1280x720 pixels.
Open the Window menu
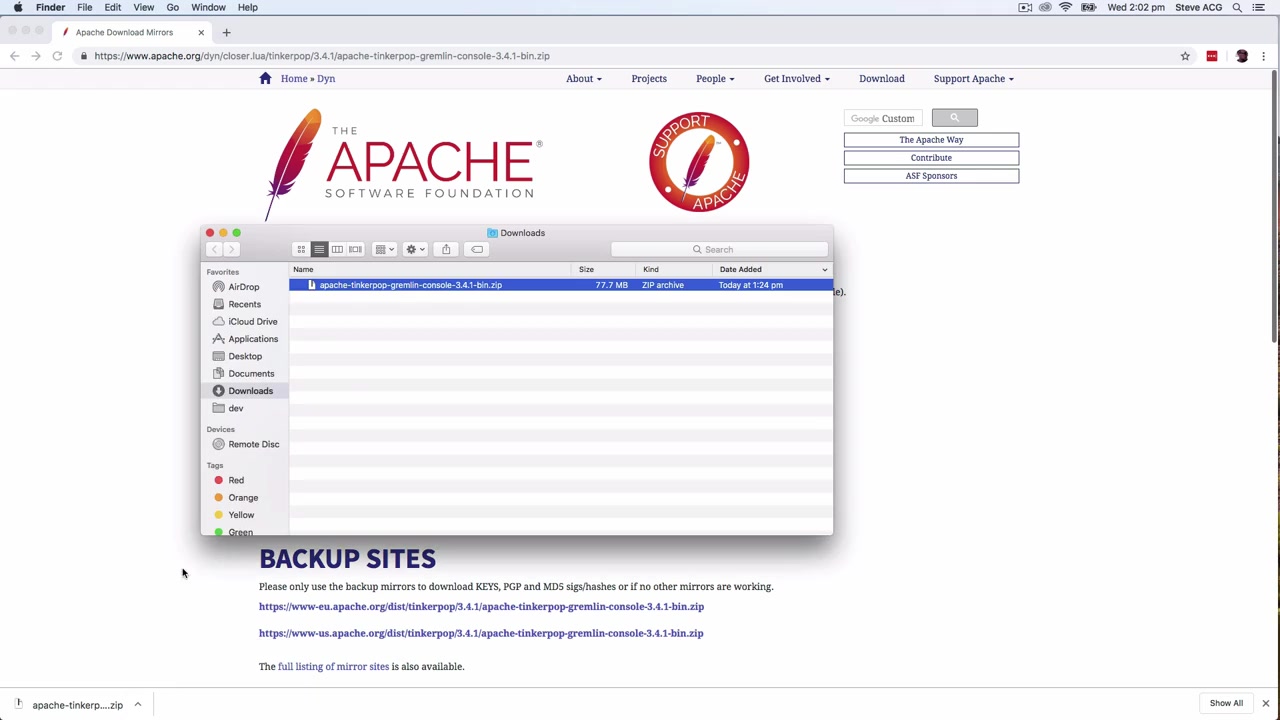[x=208, y=7]
